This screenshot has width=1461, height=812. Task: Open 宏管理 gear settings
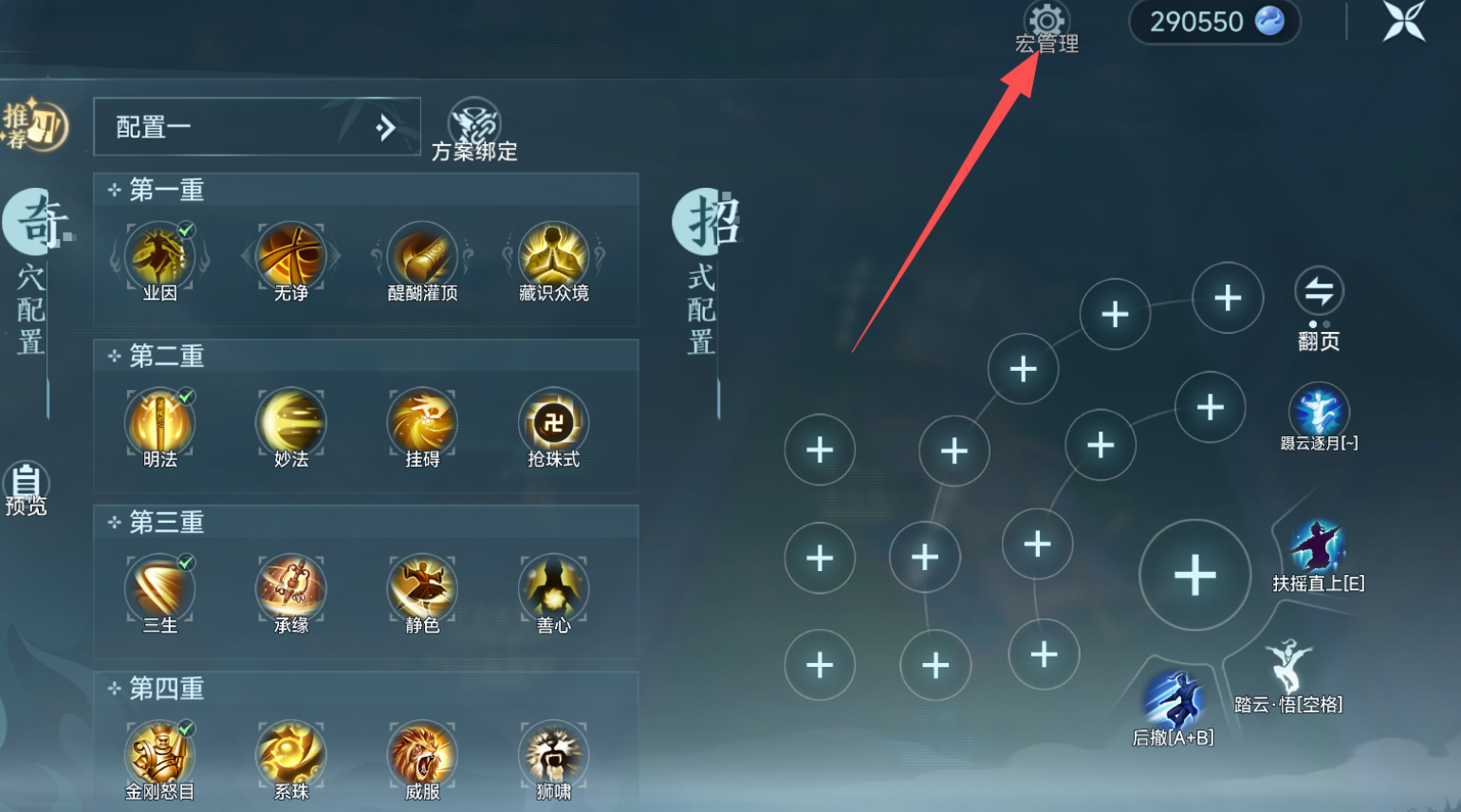(x=1046, y=28)
